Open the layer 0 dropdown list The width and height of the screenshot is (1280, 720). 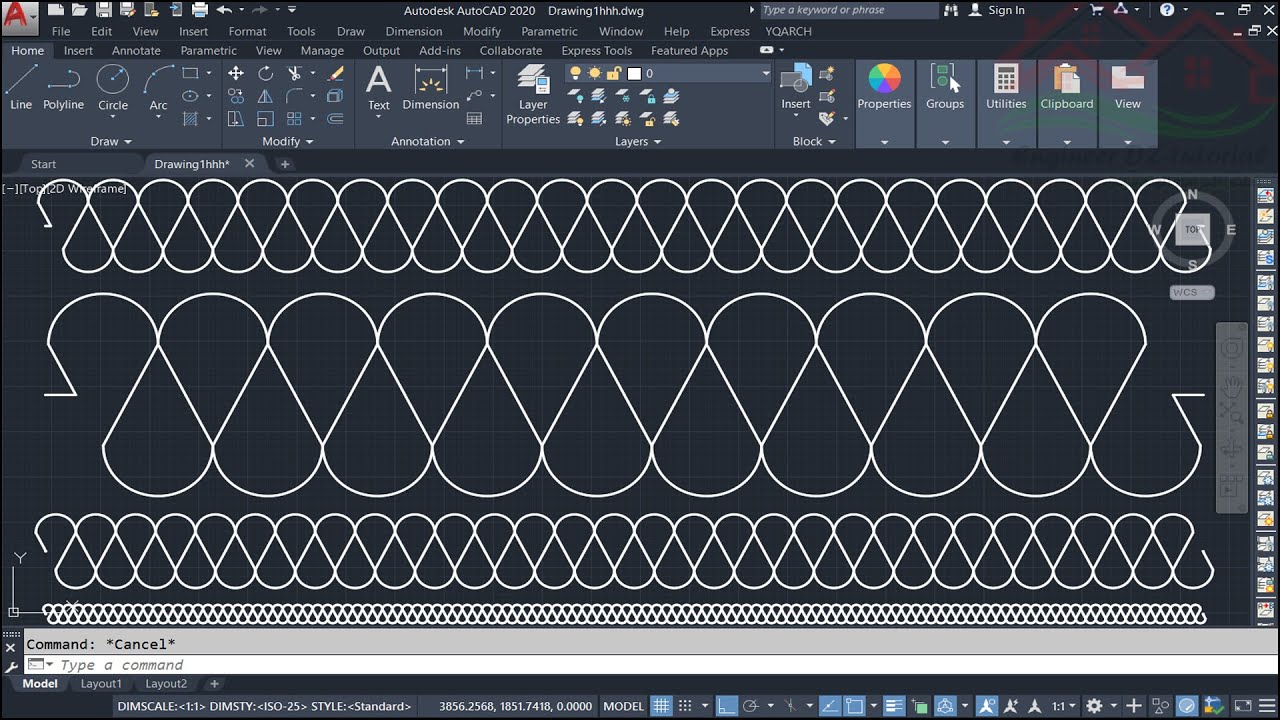pyautogui.click(x=766, y=73)
